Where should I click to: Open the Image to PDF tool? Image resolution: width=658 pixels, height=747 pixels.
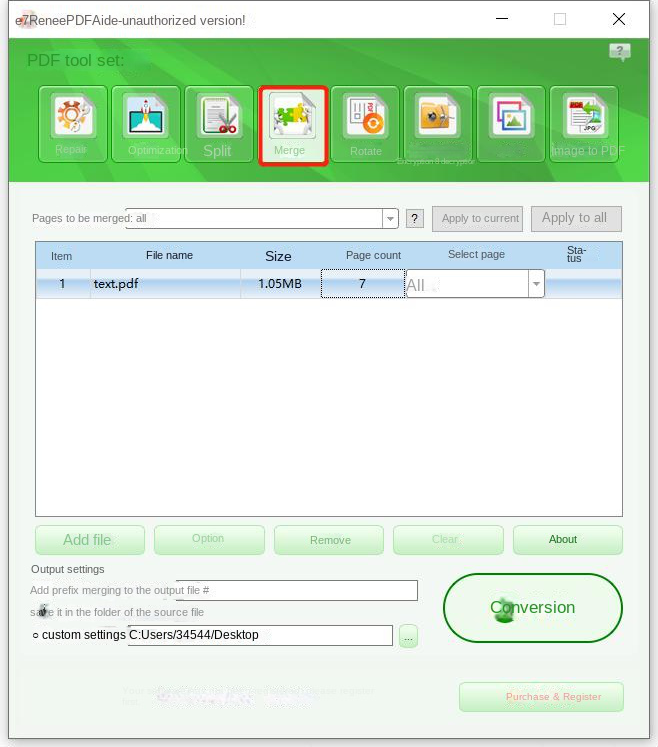583,124
